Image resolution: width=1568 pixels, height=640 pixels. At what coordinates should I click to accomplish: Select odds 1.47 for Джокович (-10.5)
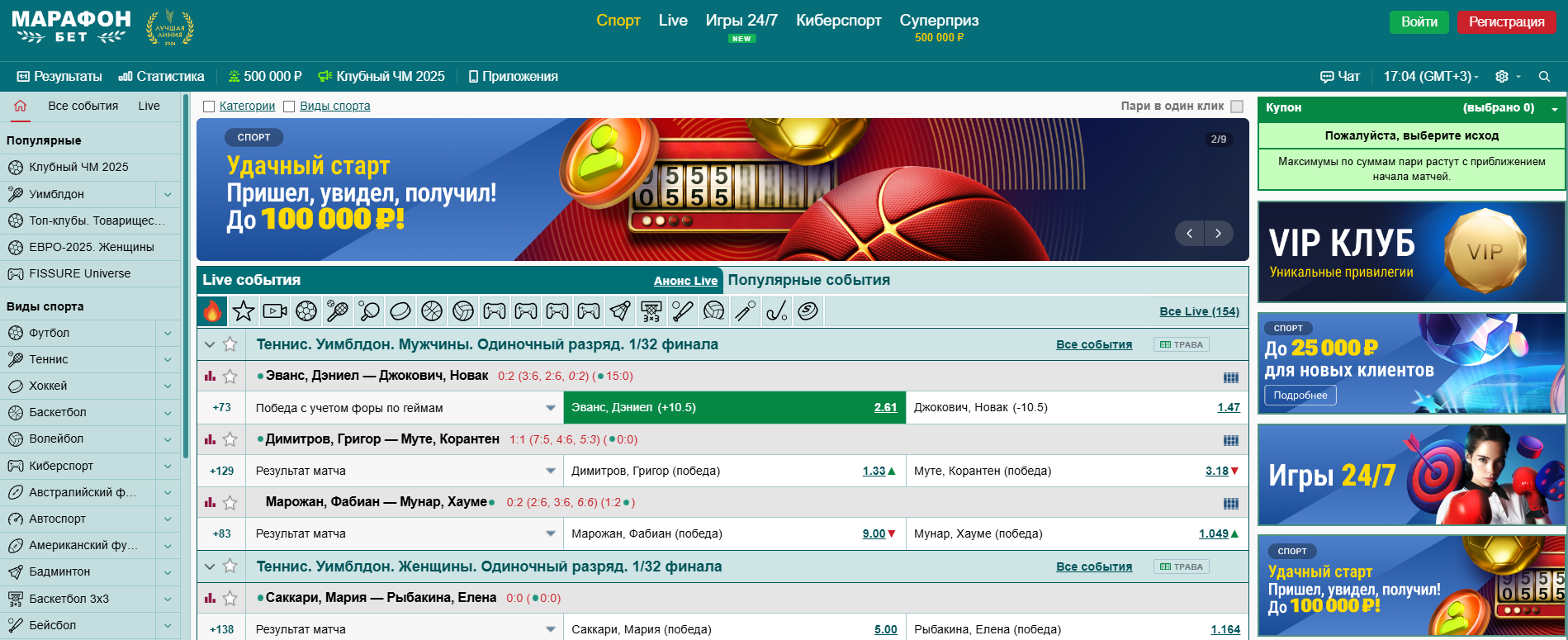tap(1229, 407)
